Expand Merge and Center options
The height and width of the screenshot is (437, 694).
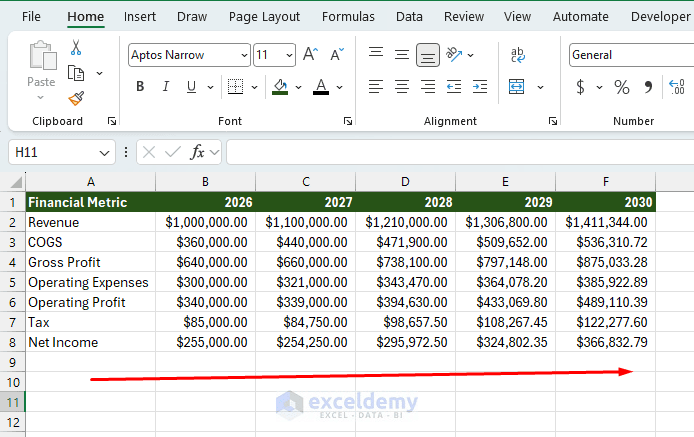[x=540, y=87]
